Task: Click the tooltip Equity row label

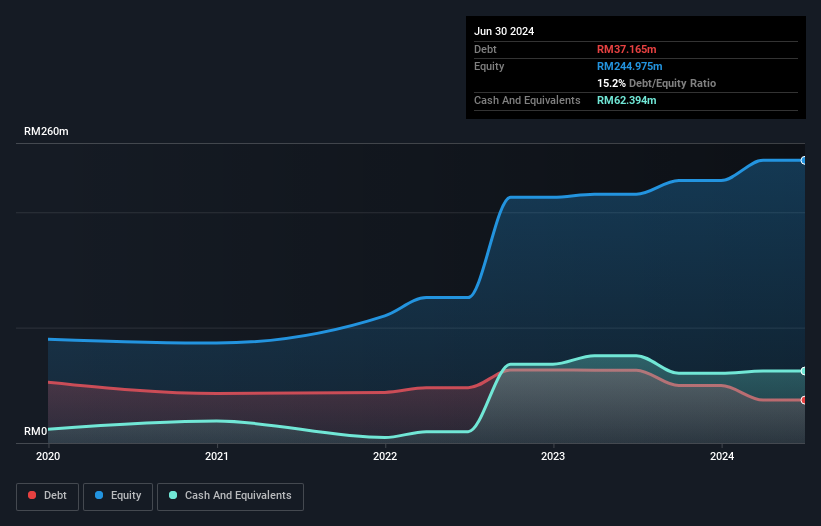Action: click(489, 66)
